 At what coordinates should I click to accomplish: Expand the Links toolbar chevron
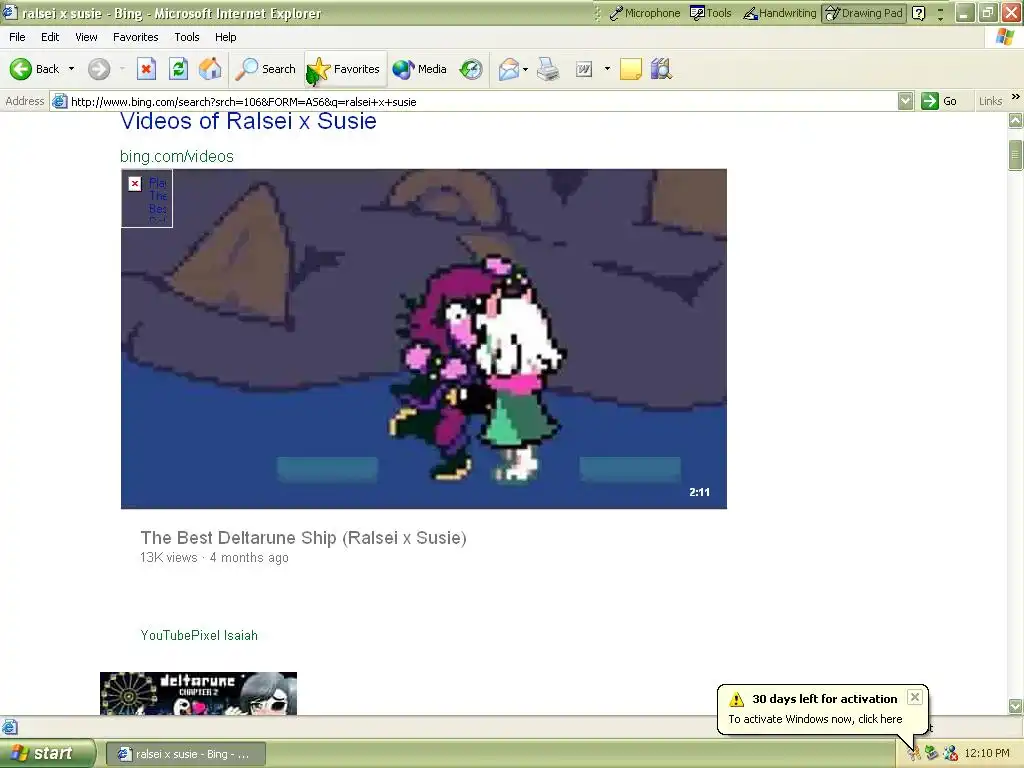(1016, 97)
